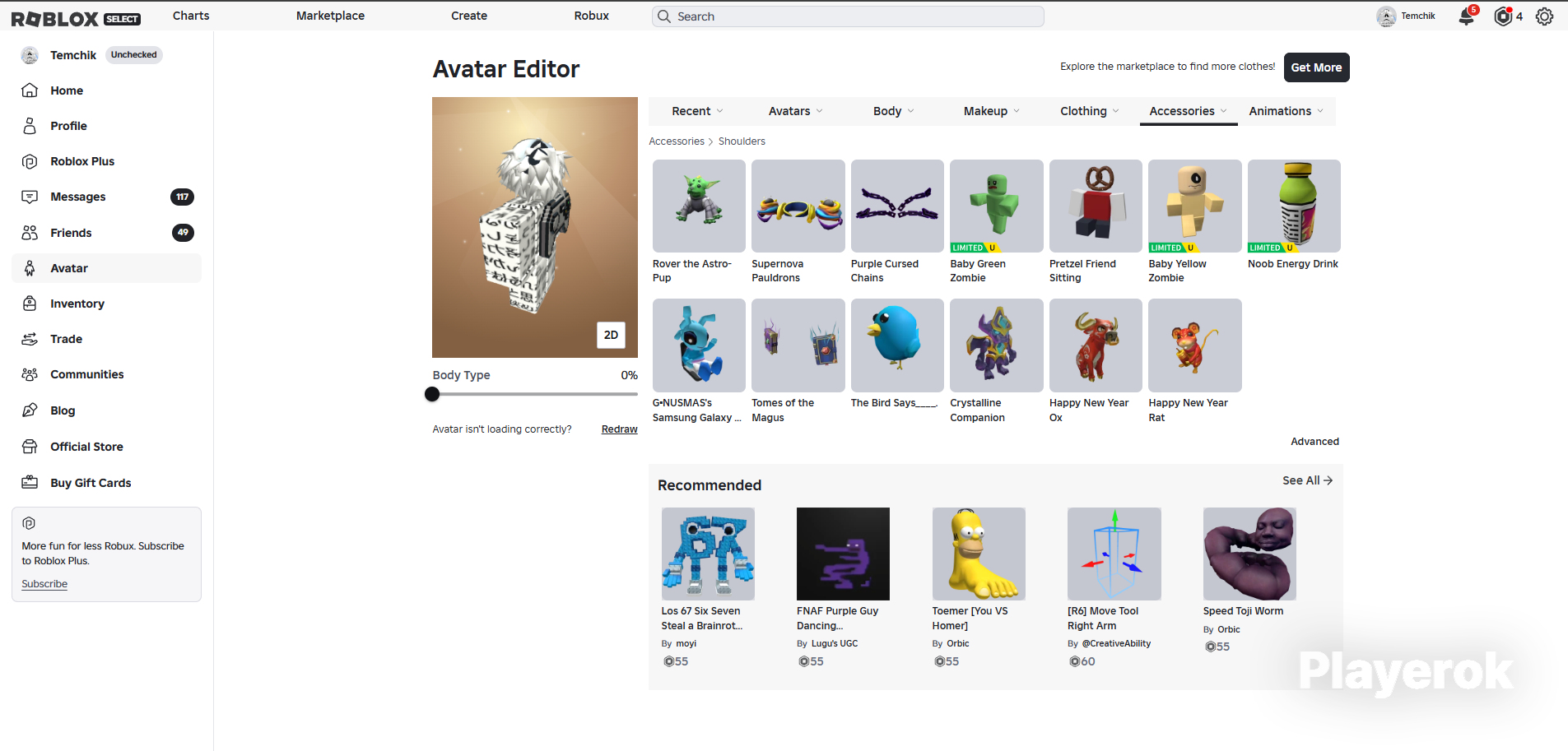This screenshot has height=751, width=1568.
Task: Open the FNAF Purple Guy Dancing item
Action: pos(843,554)
